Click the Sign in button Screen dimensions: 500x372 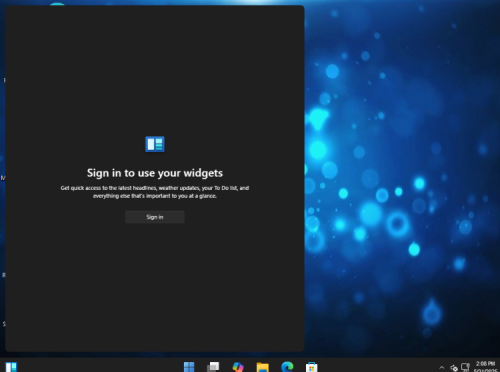(x=155, y=217)
